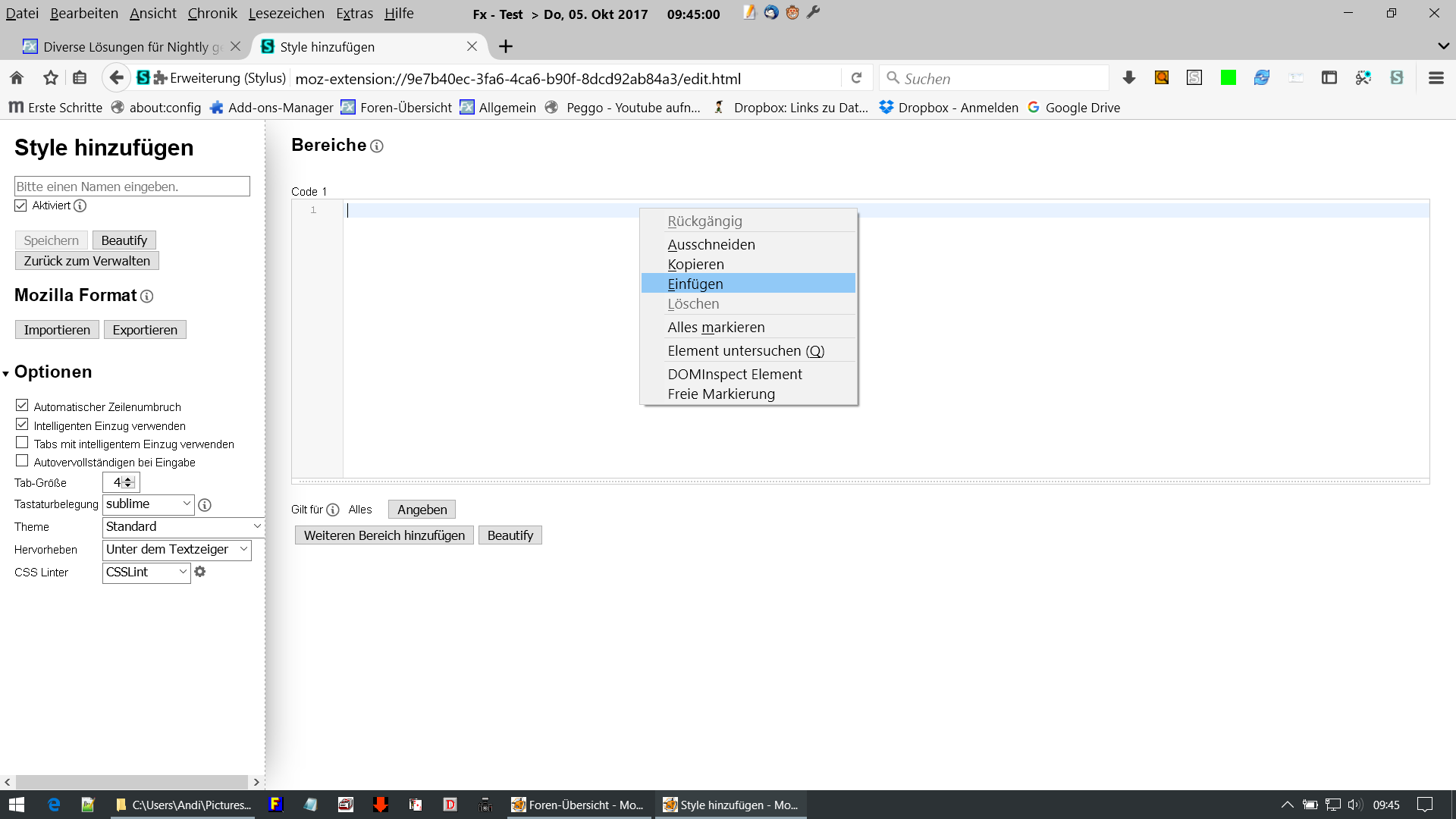This screenshot has height=819, width=1456.
Task: Click the home icon in toolbar
Action: (17, 78)
